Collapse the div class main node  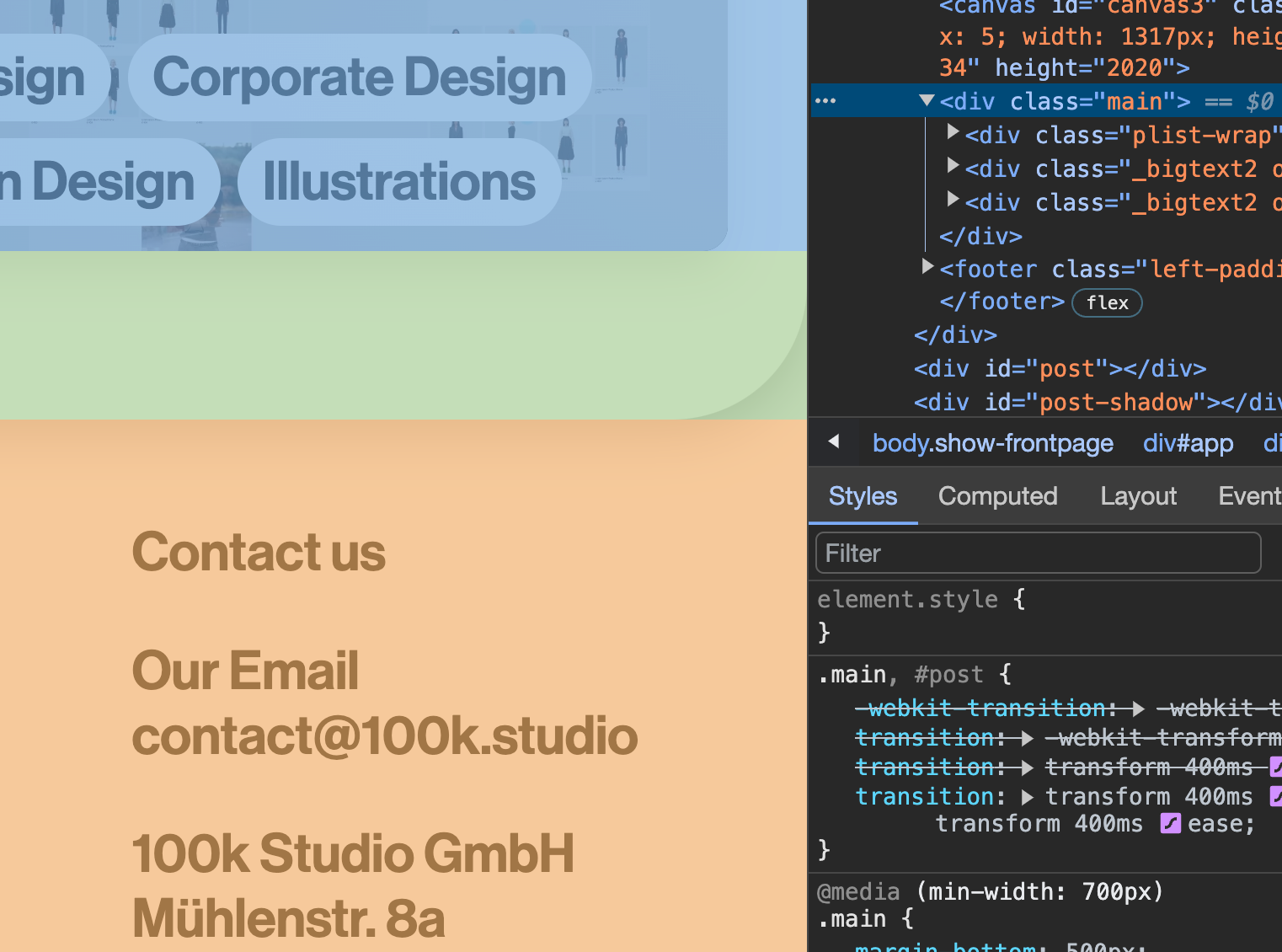point(927,101)
